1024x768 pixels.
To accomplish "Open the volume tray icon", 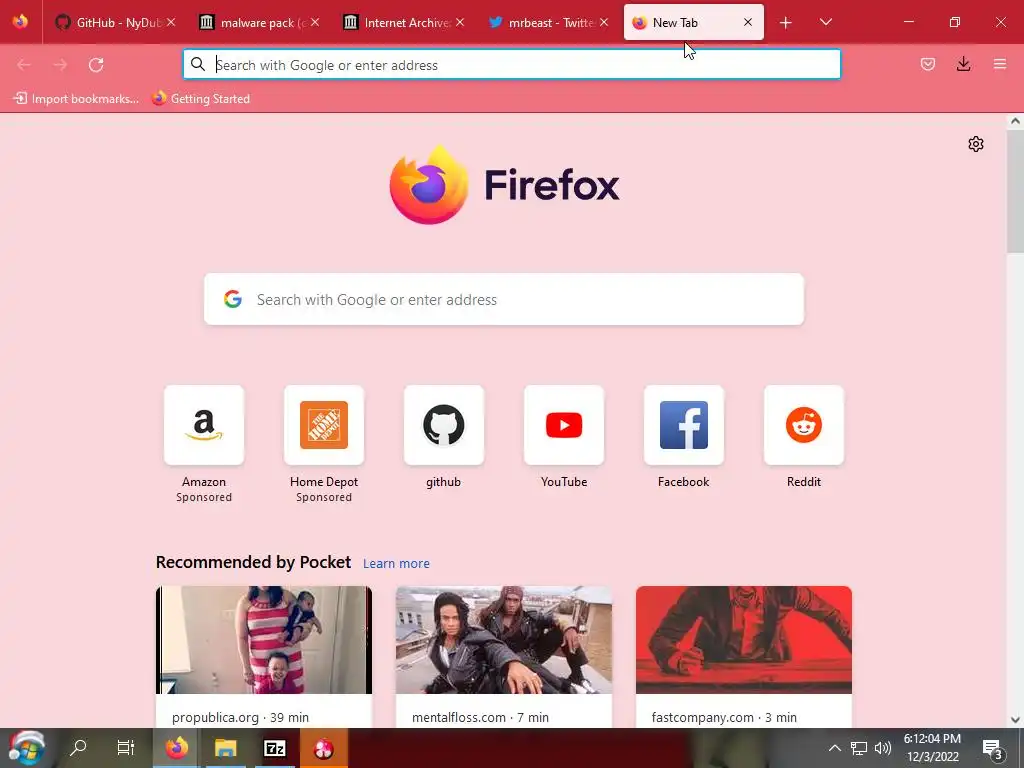I will coord(883,748).
